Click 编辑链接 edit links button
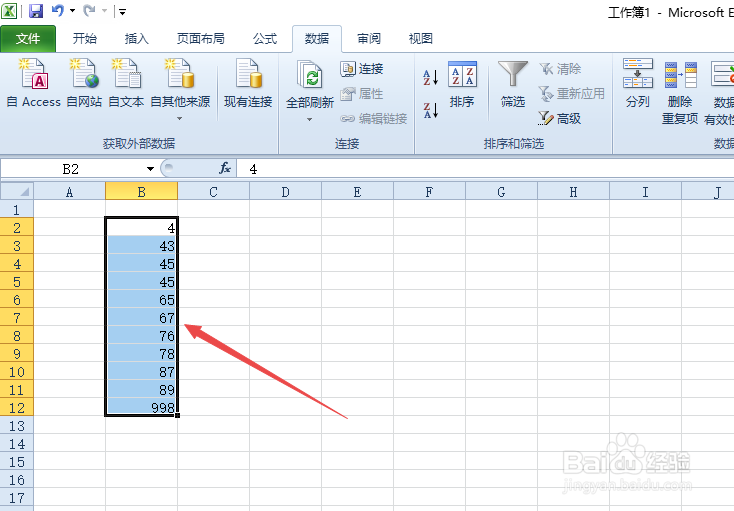The image size is (734, 511). click(x=374, y=119)
